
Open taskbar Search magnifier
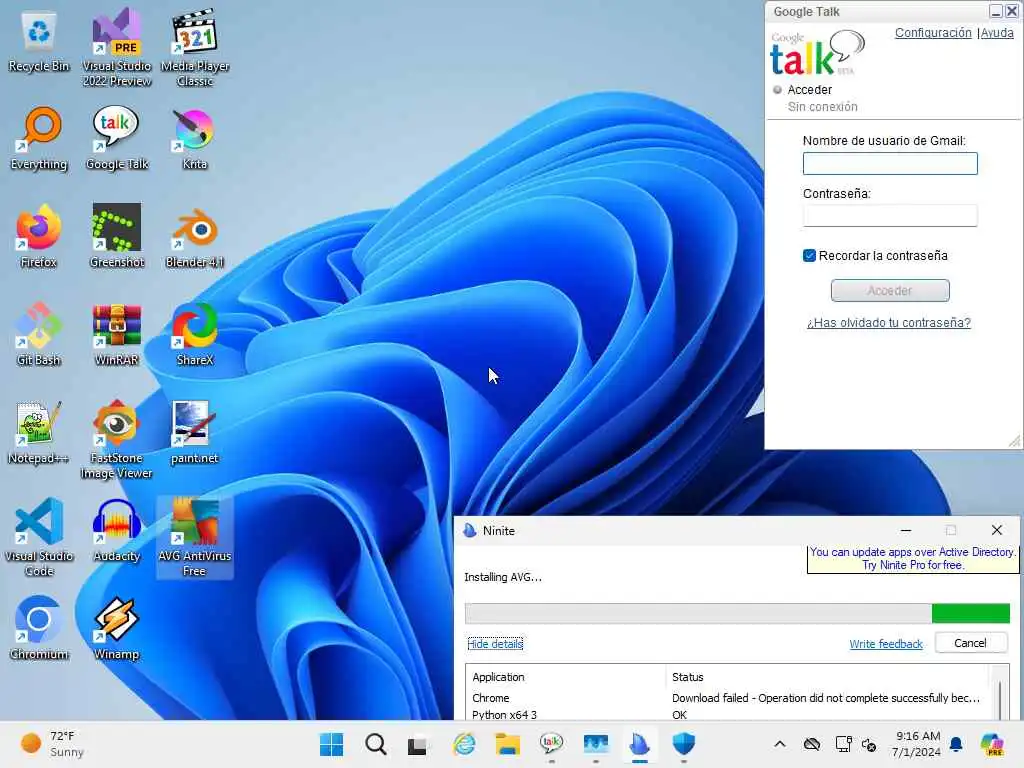click(376, 744)
